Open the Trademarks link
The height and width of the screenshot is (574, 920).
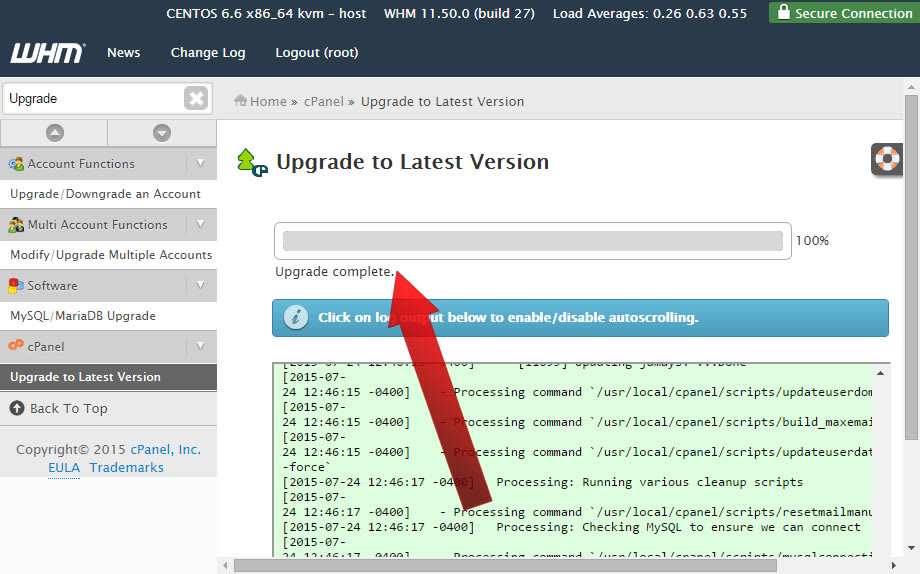tap(127, 468)
